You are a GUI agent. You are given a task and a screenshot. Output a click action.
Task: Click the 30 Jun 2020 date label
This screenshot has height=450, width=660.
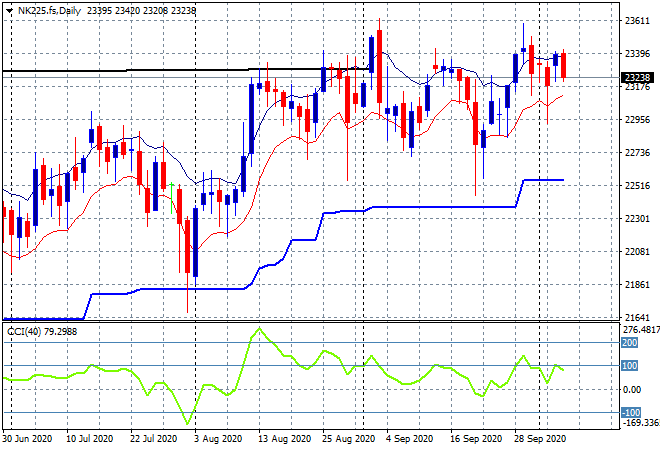pyautogui.click(x=27, y=439)
